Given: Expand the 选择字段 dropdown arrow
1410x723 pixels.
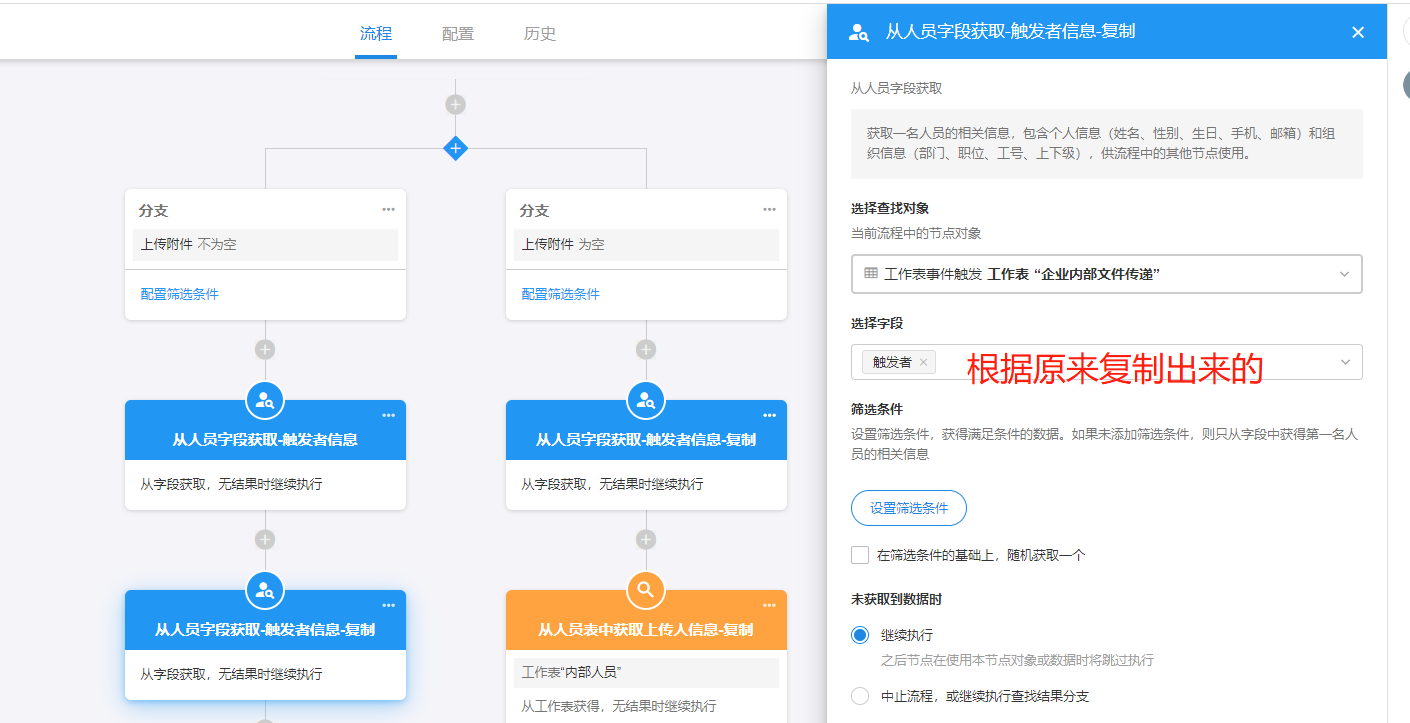Looking at the screenshot, I should [x=1345, y=362].
